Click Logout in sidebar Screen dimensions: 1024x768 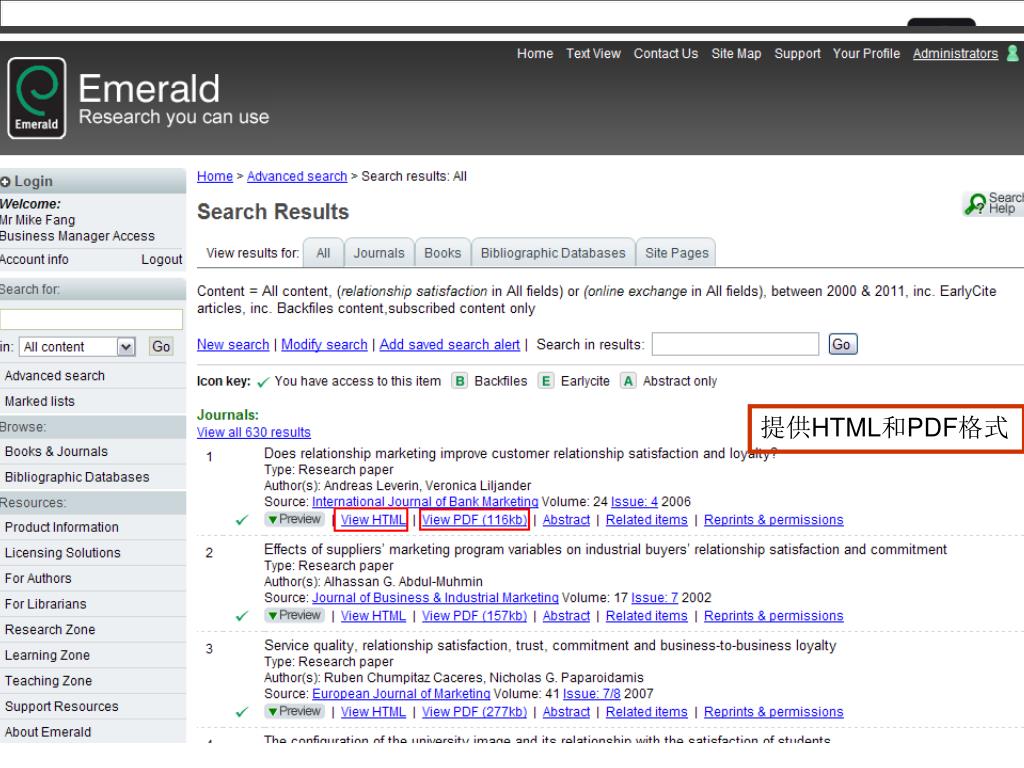click(161, 259)
